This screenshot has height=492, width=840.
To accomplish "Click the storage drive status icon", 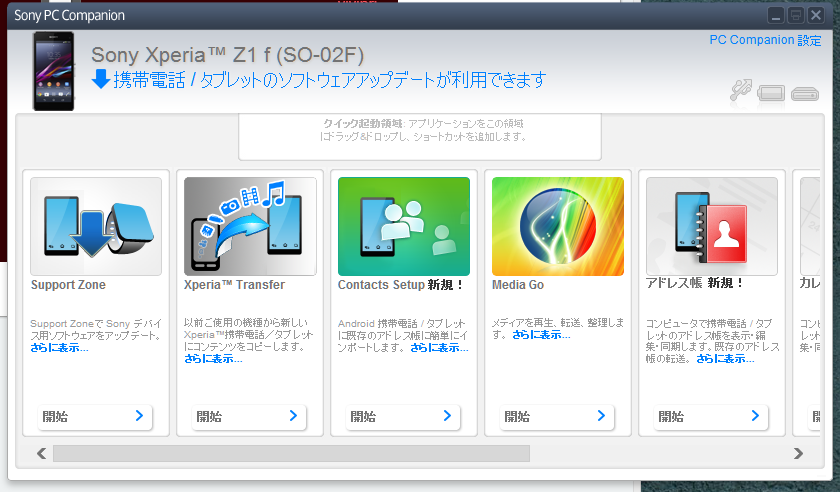I will tap(805, 94).
